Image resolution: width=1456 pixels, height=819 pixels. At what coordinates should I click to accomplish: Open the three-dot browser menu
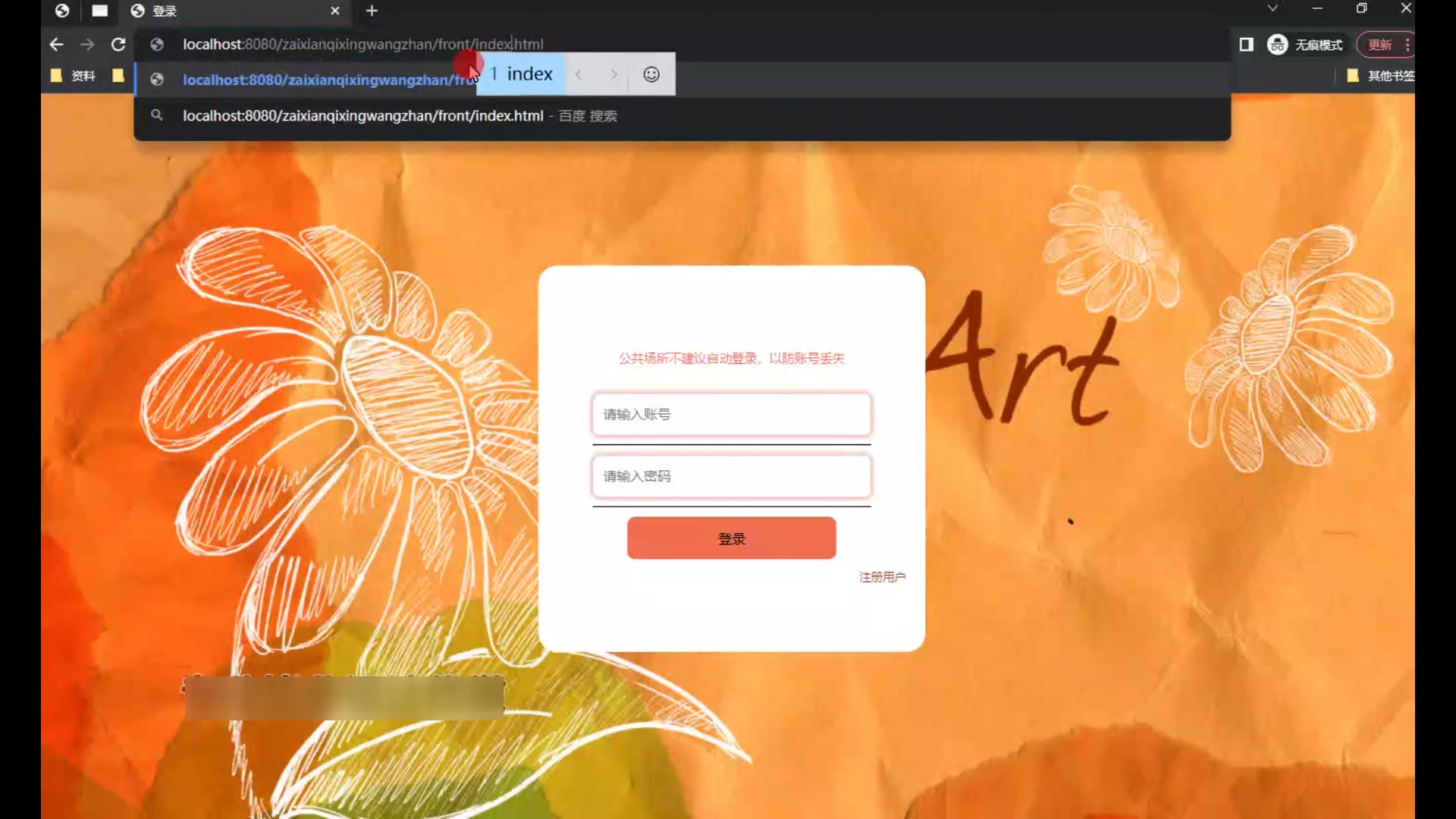coord(1407,45)
